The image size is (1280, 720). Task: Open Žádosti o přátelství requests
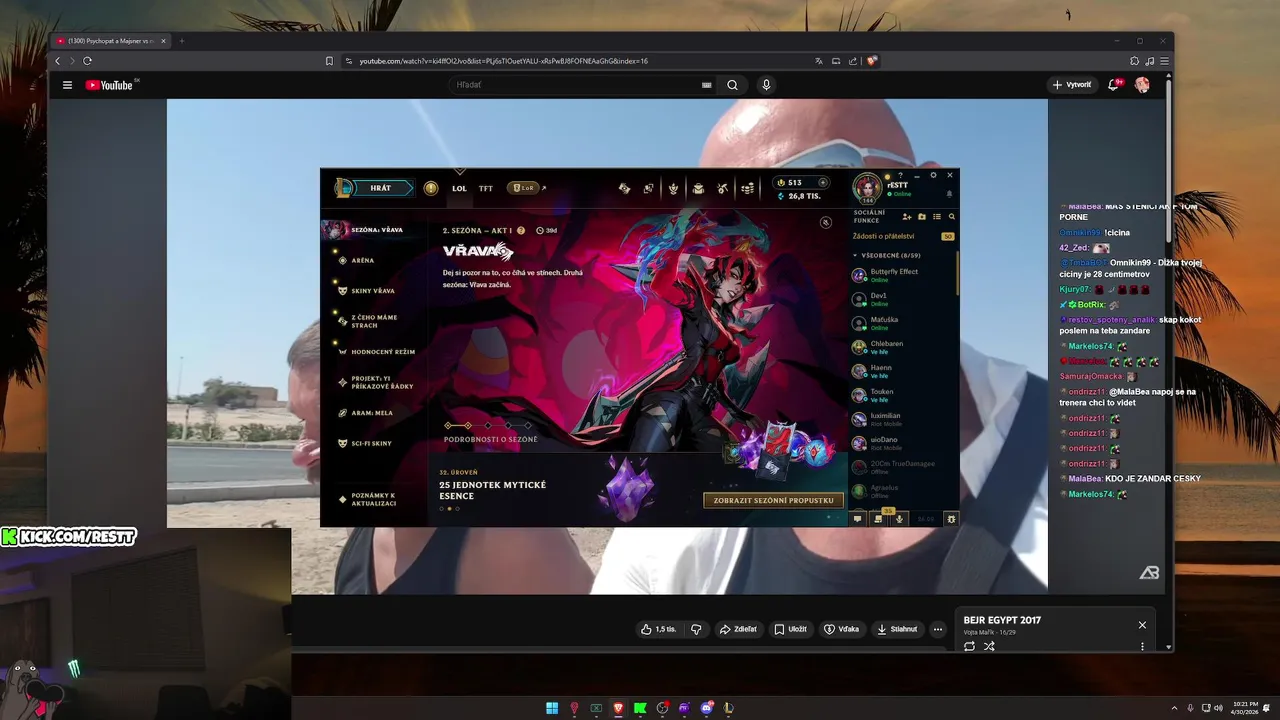click(x=903, y=236)
